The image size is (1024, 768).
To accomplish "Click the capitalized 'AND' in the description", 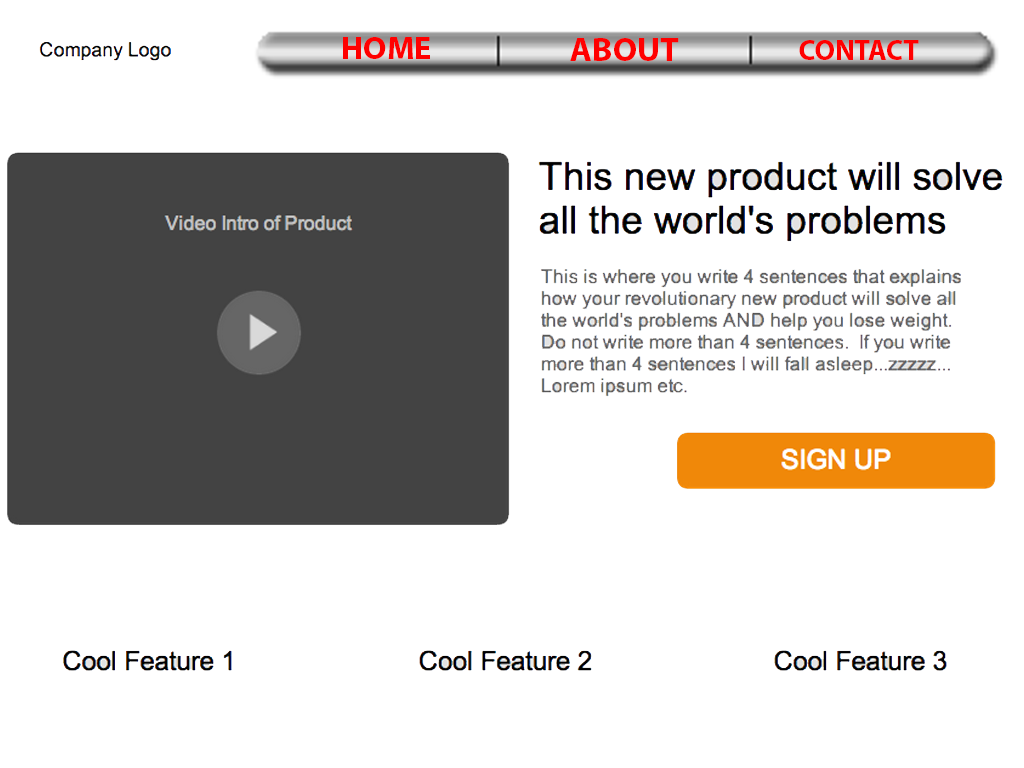I will [743, 321].
